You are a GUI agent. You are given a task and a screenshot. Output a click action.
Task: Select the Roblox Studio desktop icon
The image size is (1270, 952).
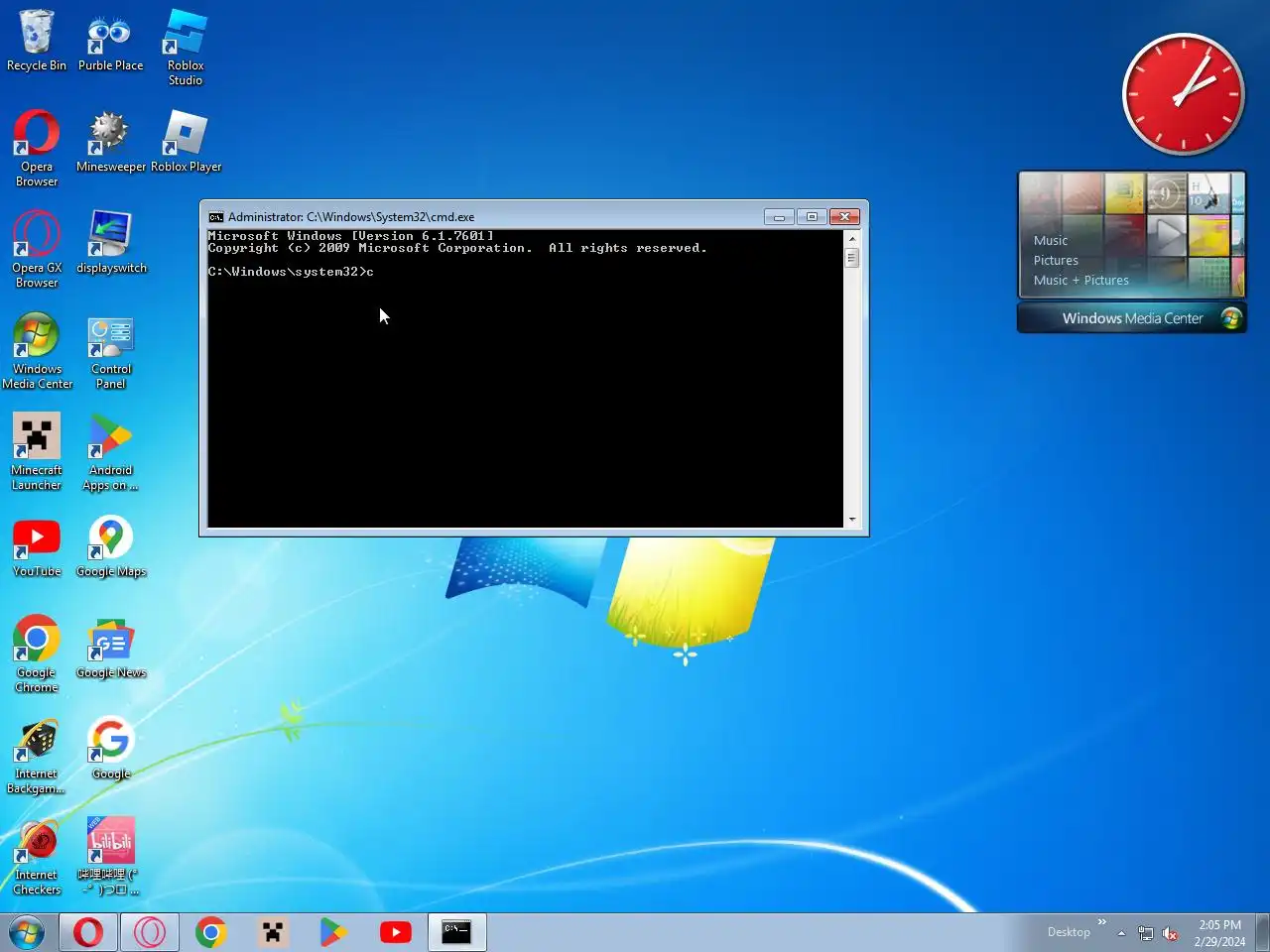186,48
